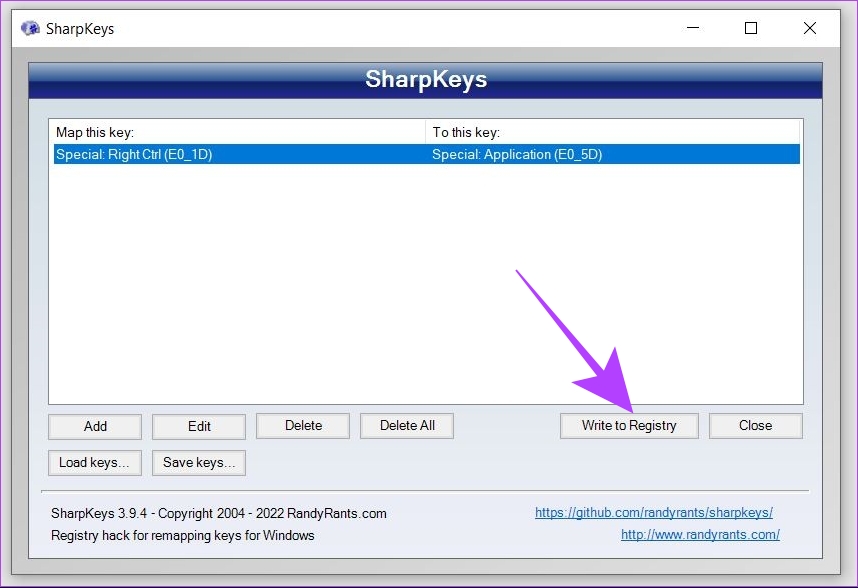Click Save keys... button
858x588 pixels.
tap(199, 463)
